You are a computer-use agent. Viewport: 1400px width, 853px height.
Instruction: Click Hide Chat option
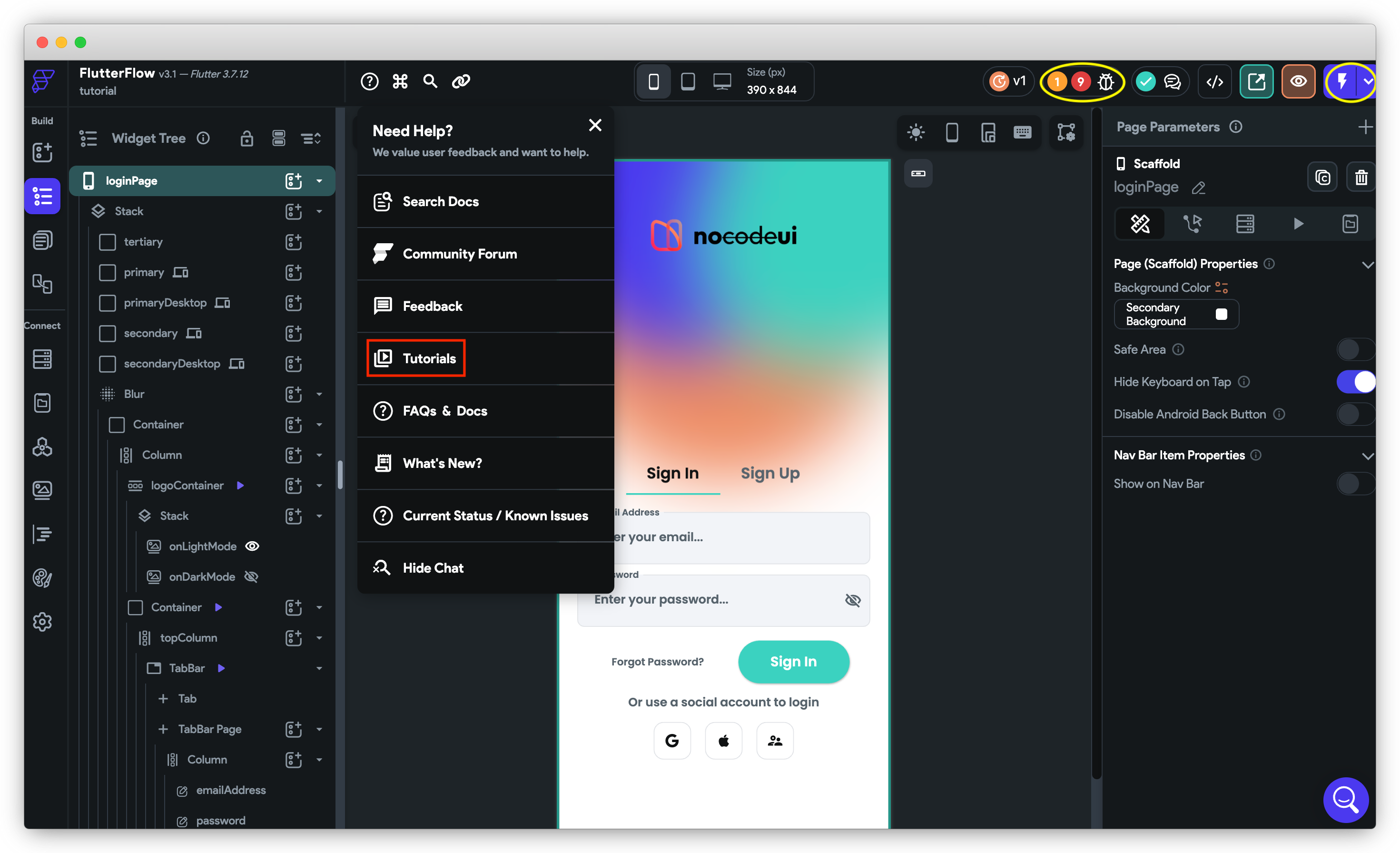[485, 568]
